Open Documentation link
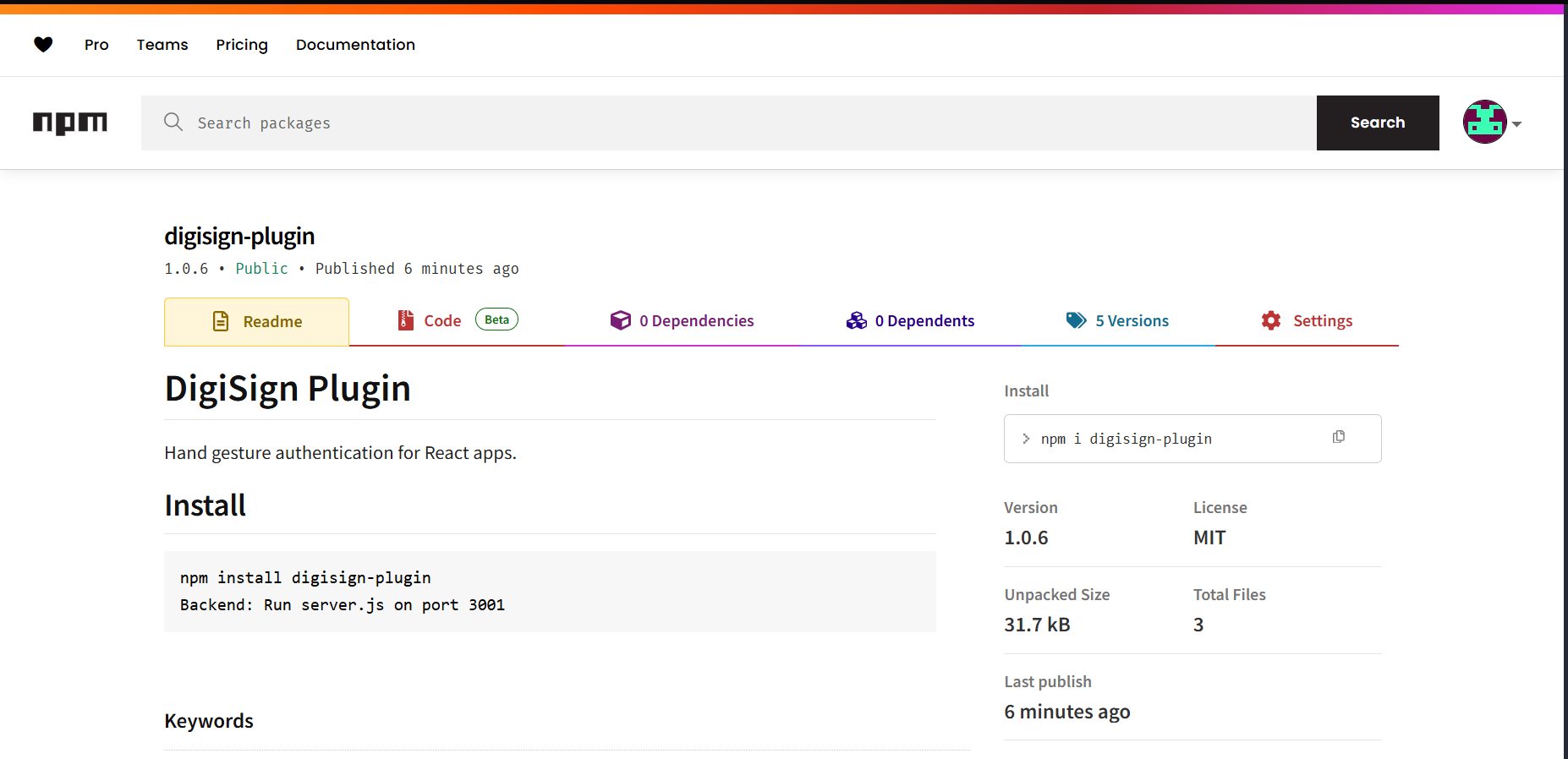The width and height of the screenshot is (1568, 759). point(355,45)
